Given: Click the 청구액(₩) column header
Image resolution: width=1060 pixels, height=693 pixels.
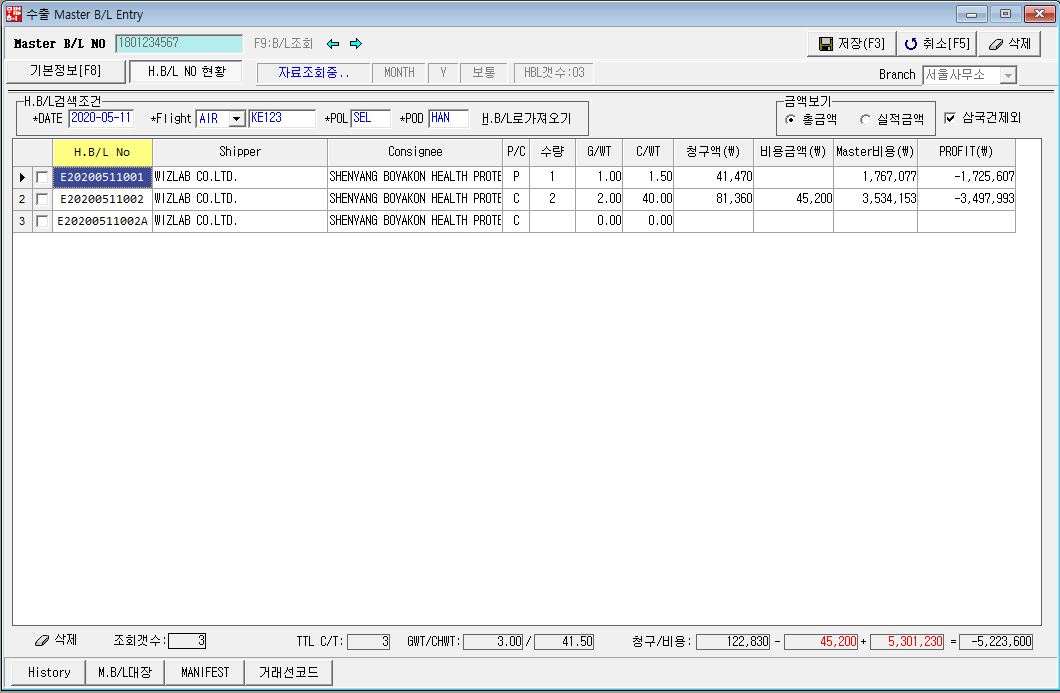Looking at the screenshot, I should 713,152.
